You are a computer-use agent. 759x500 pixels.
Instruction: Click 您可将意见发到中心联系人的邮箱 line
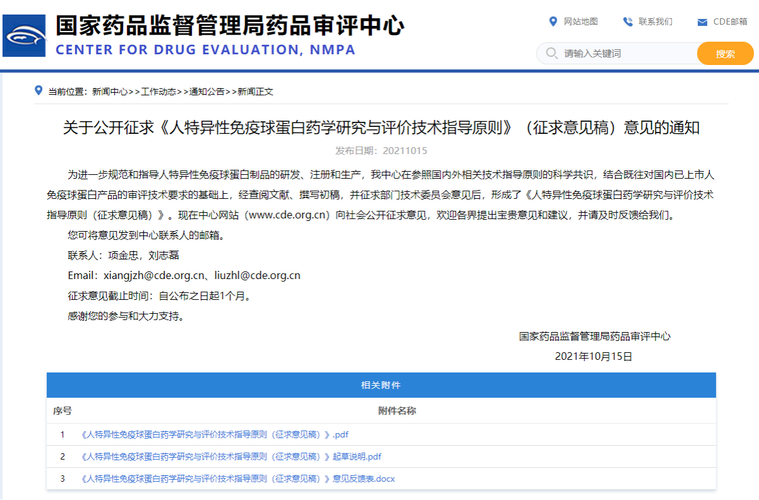point(146,235)
